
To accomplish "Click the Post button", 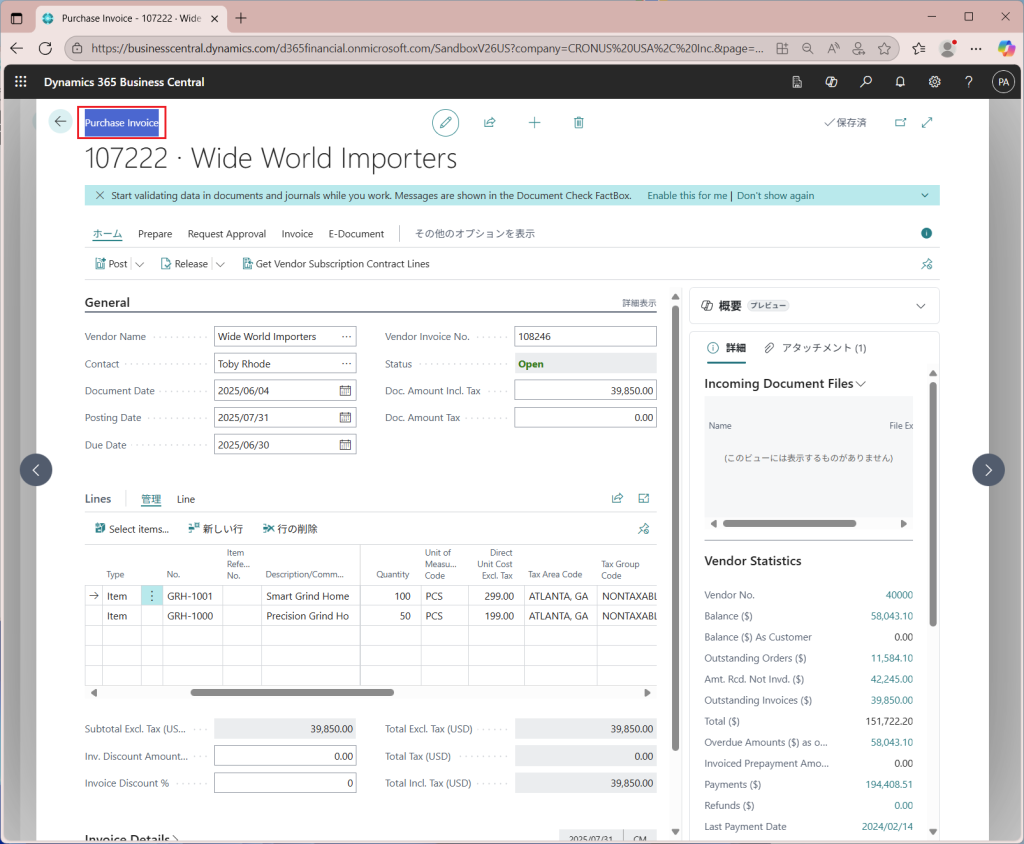I will coord(111,264).
